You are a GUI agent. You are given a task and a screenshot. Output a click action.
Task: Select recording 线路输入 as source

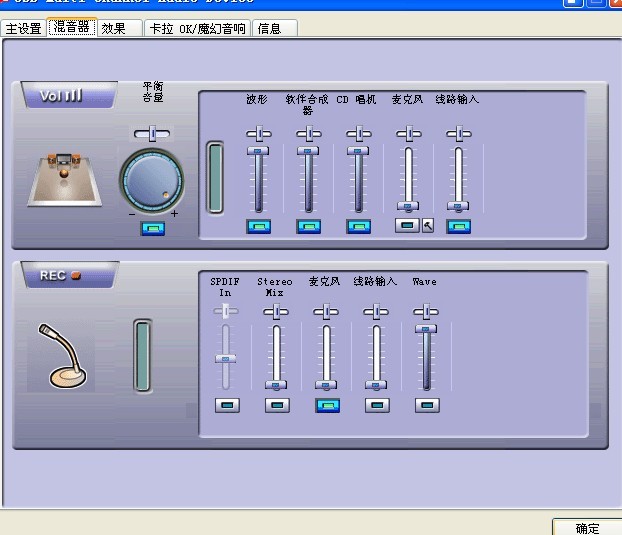[377, 405]
